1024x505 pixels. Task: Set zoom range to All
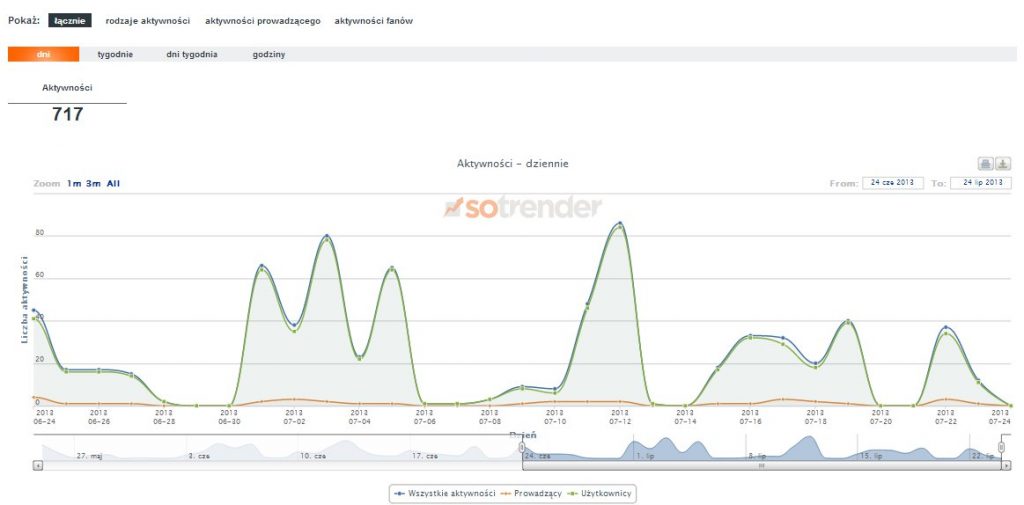click(113, 184)
